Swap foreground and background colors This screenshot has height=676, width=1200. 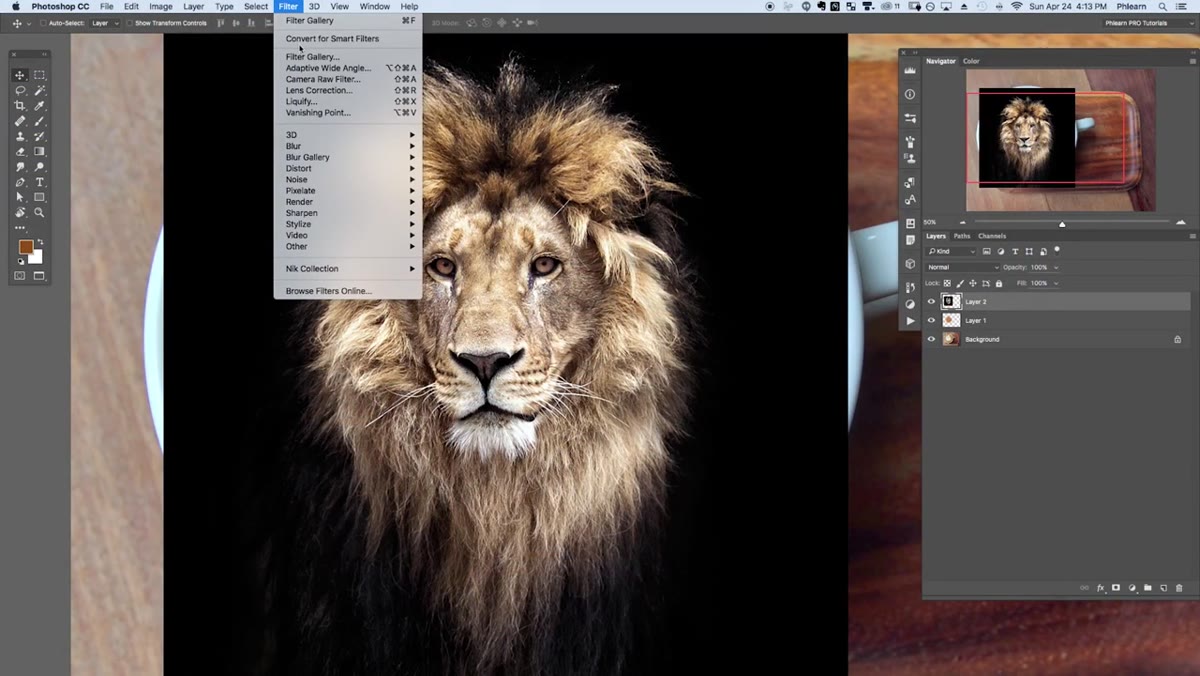click(x=40, y=242)
